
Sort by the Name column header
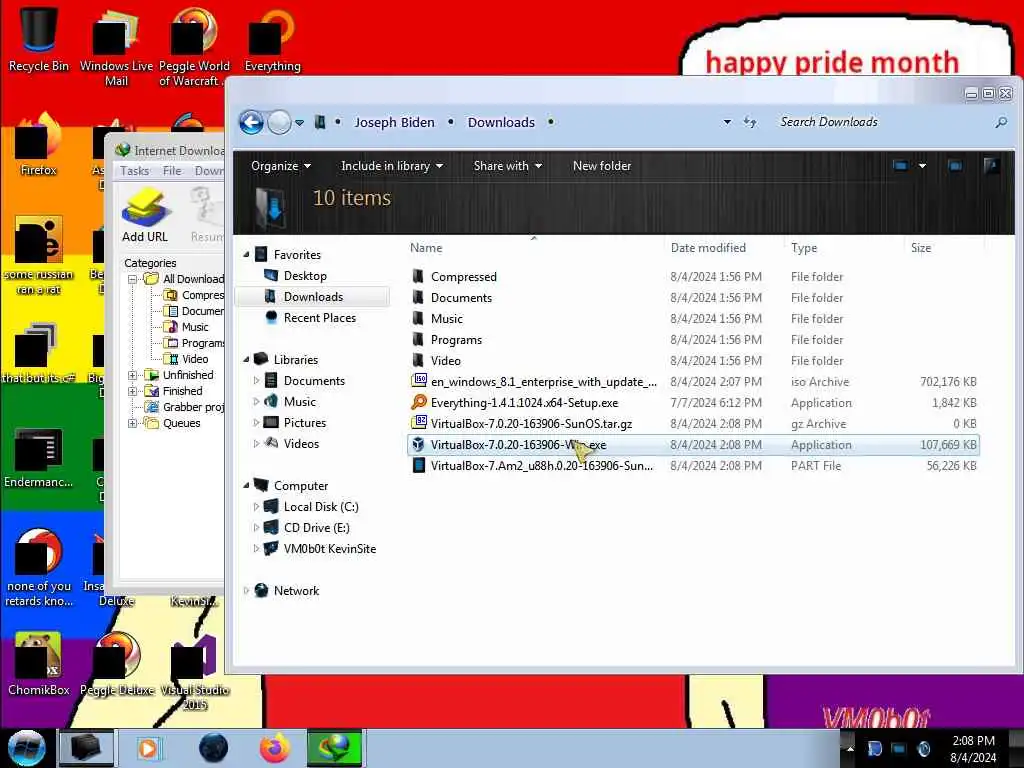pyautogui.click(x=426, y=248)
